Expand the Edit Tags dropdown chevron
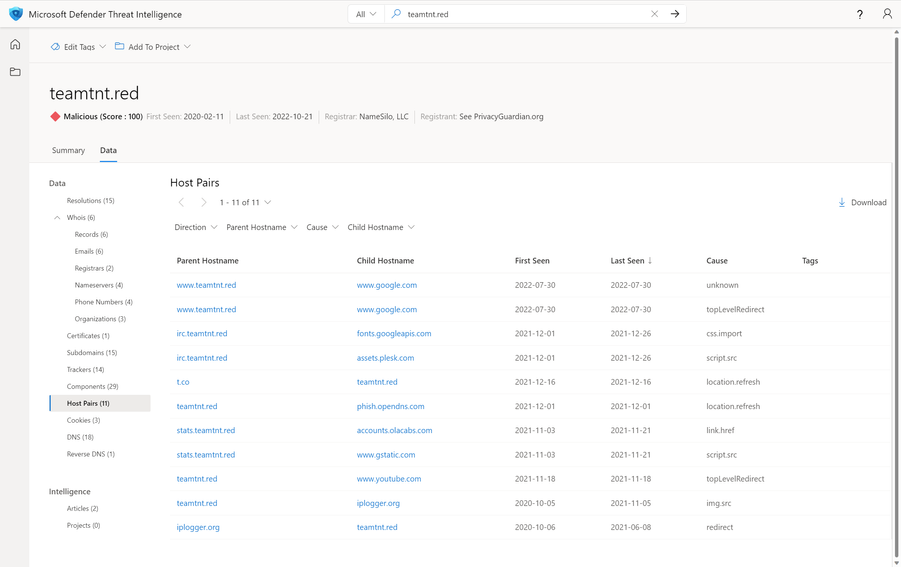Viewport: 901px width, 567px height. (x=102, y=47)
